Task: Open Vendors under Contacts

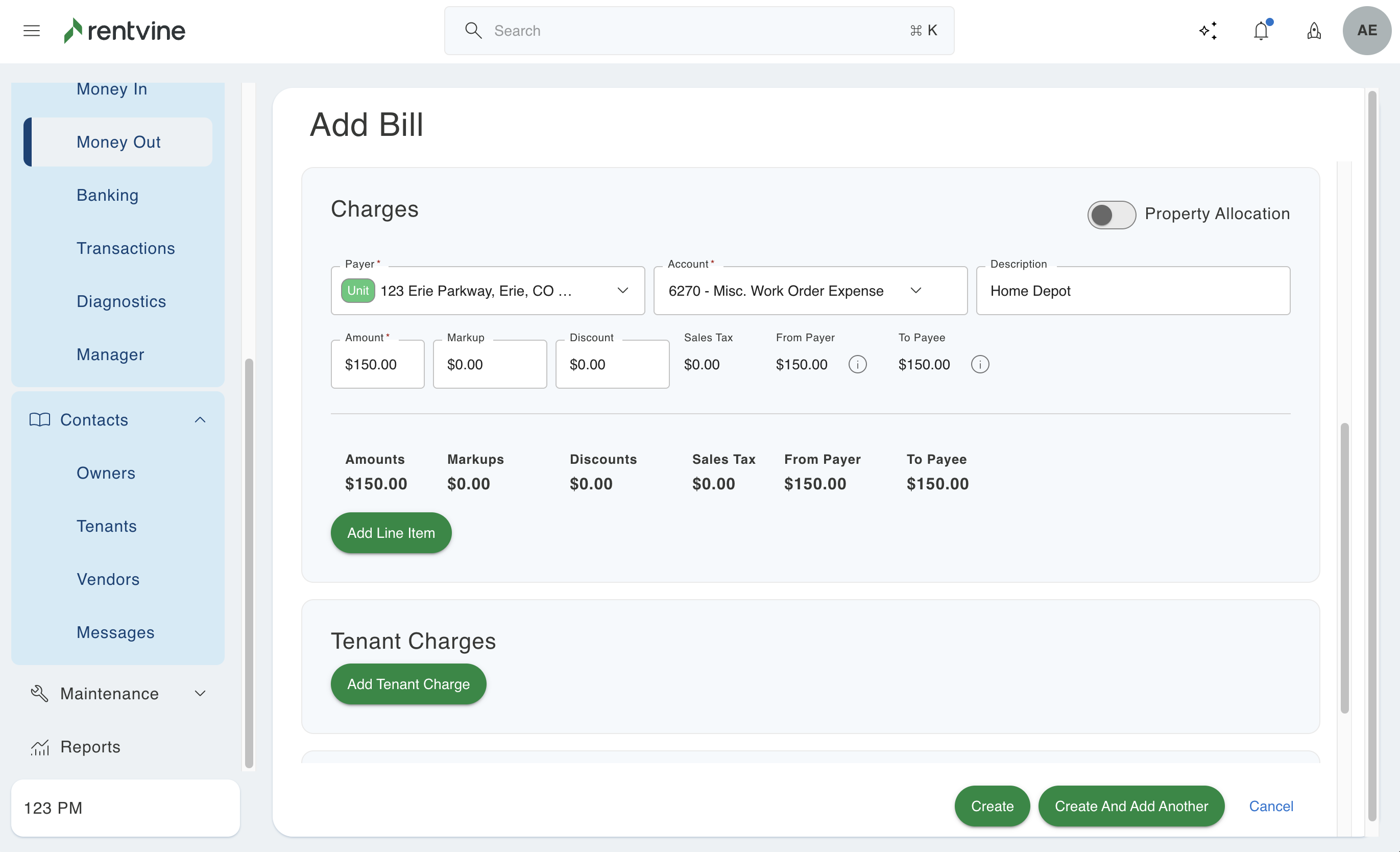Action: tap(108, 579)
